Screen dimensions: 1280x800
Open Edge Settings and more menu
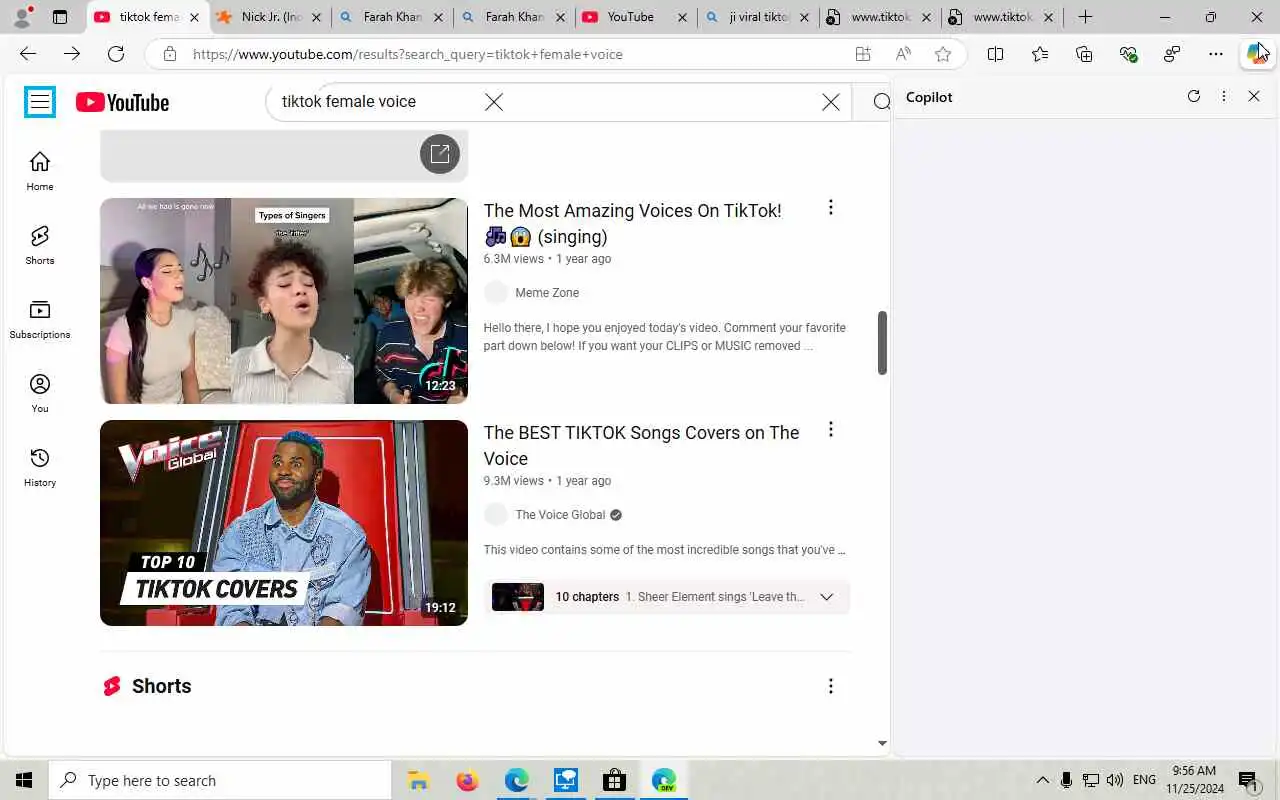1216,54
